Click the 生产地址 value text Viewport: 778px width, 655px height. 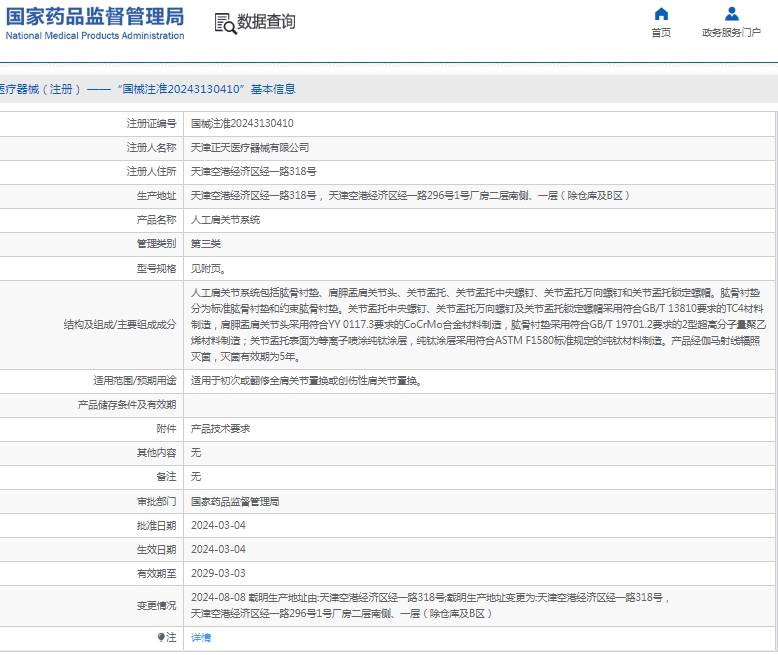pos(410,196)
